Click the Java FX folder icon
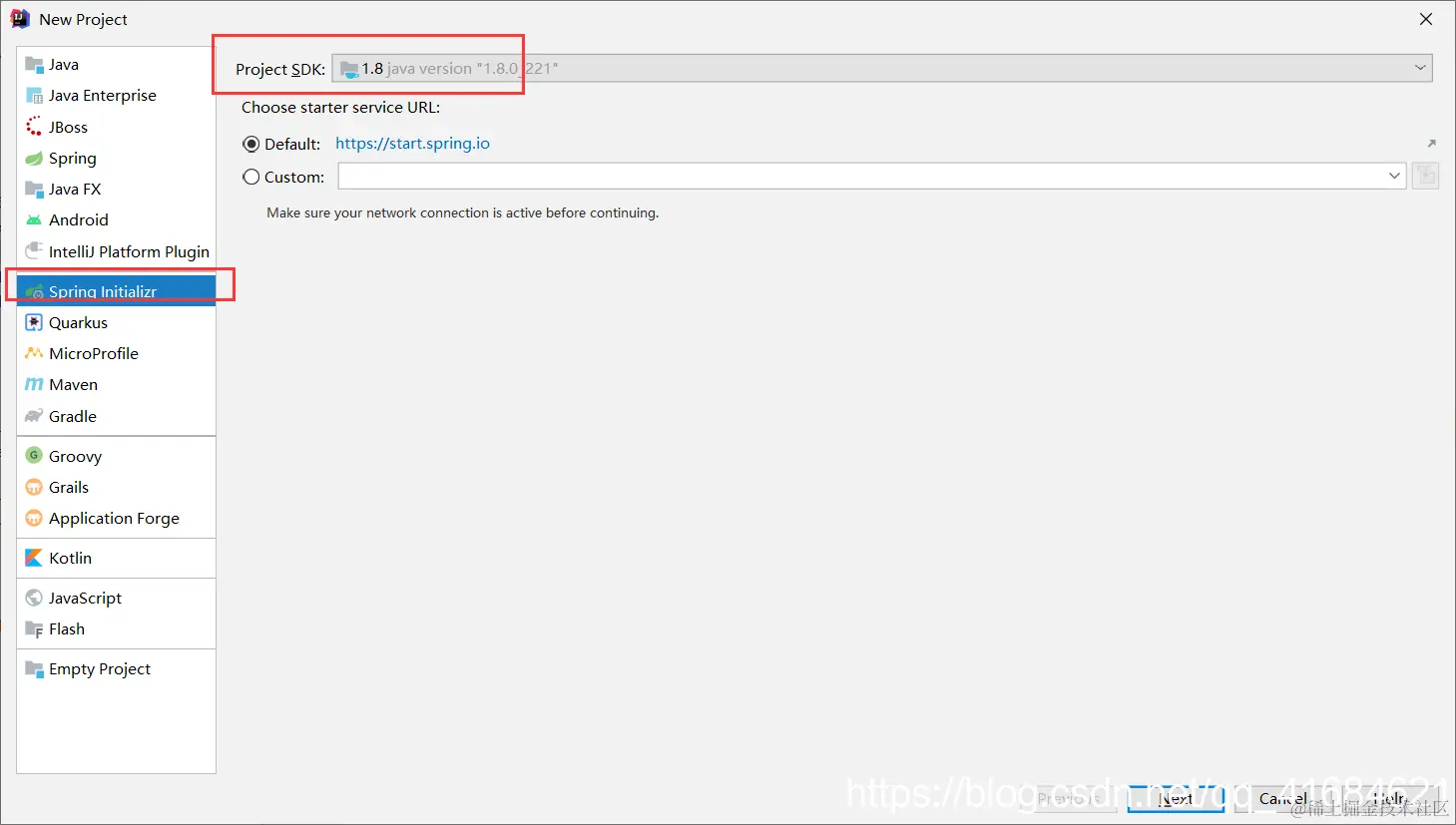The width and height of the screenshot is (1456, 825). [x=34, y=190]
